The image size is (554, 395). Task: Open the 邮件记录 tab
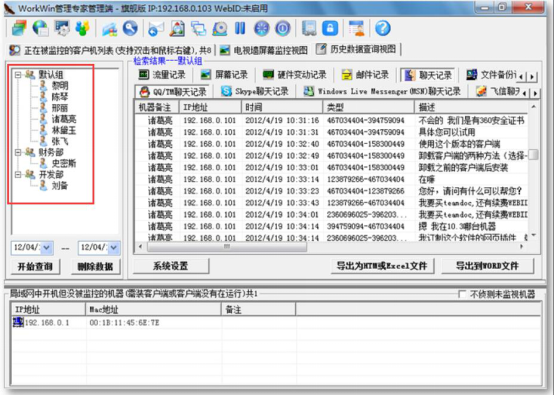pos(365,75)
